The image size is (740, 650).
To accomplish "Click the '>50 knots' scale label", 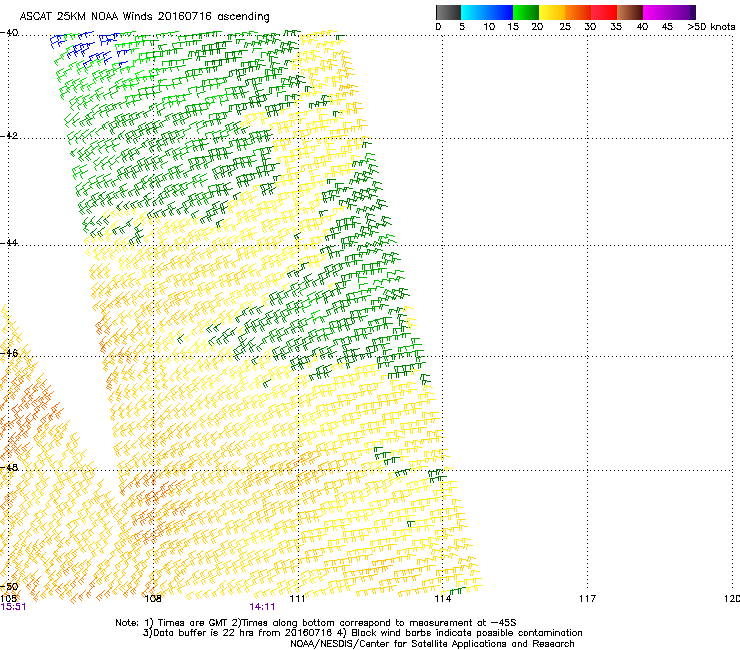I will pos(711,27).
